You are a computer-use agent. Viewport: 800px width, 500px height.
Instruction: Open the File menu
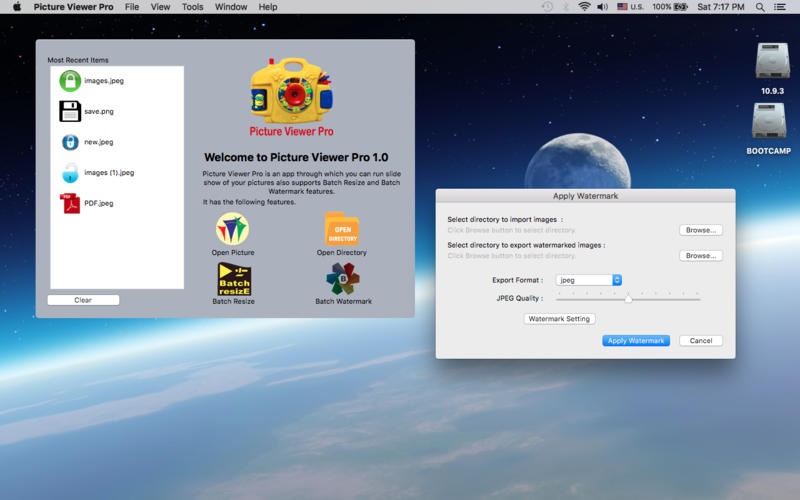tap(132, 7)
